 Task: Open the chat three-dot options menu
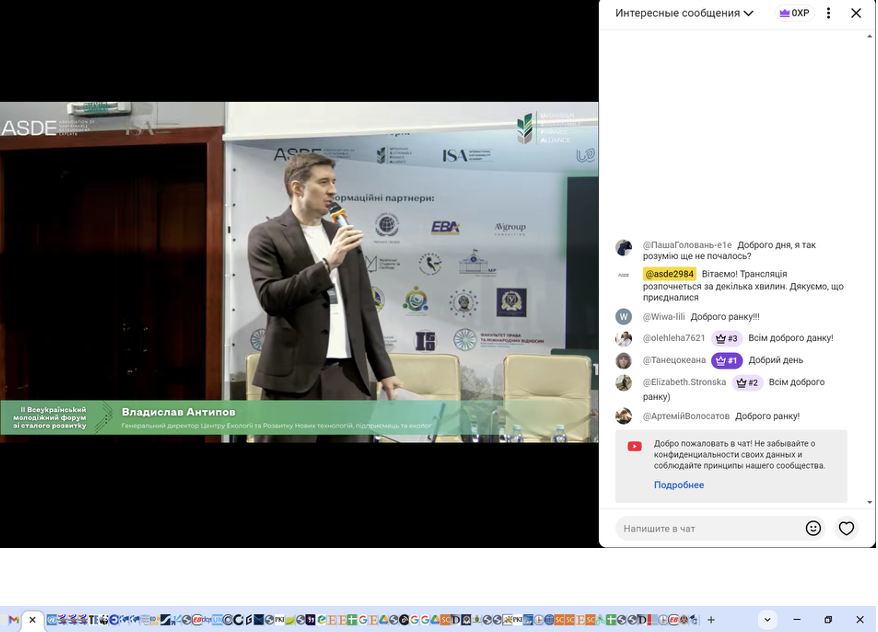pos(828,13)
